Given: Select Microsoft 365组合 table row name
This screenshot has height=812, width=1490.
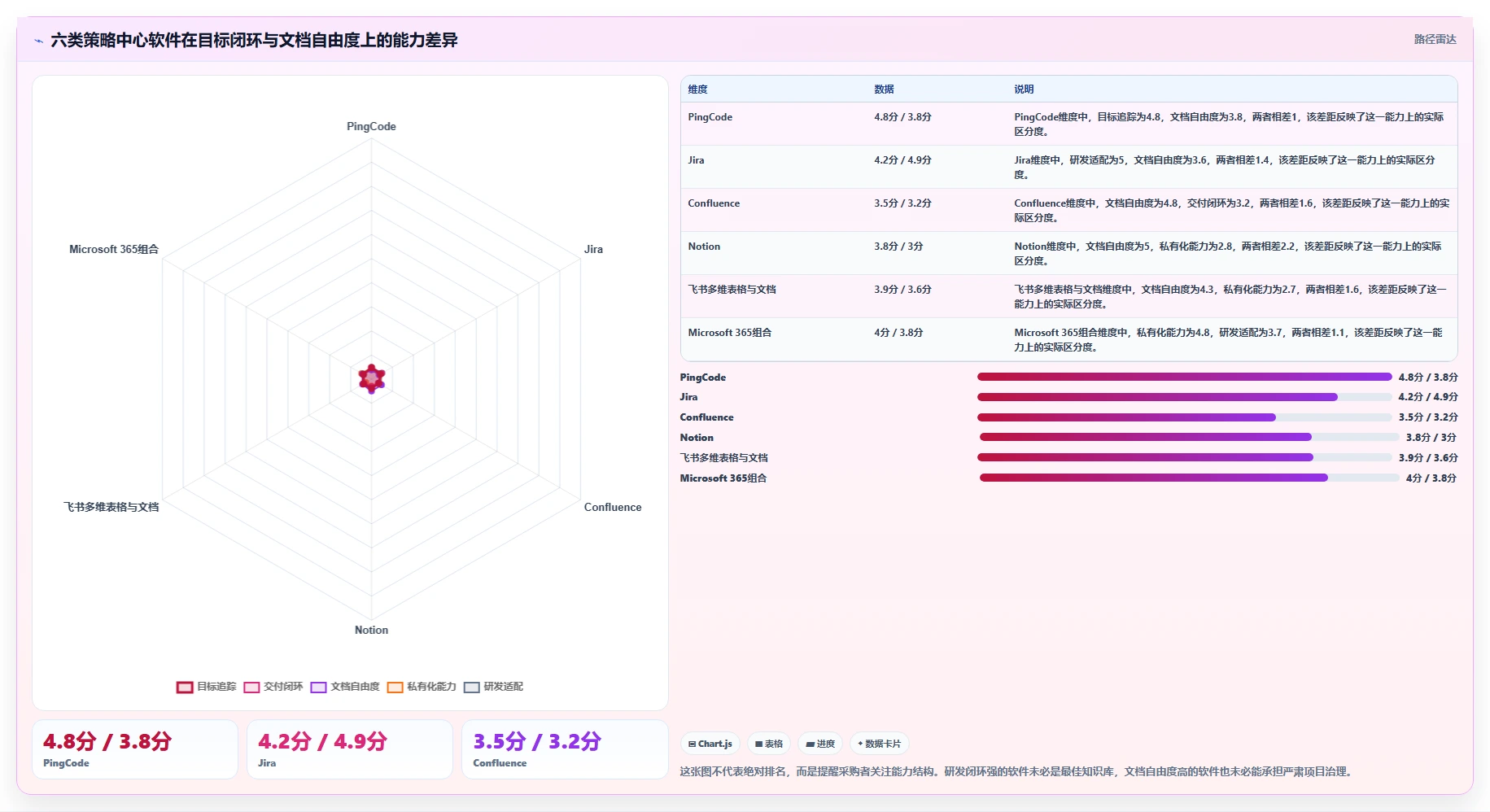Looking at the screenshot, I should pos(729,333).
